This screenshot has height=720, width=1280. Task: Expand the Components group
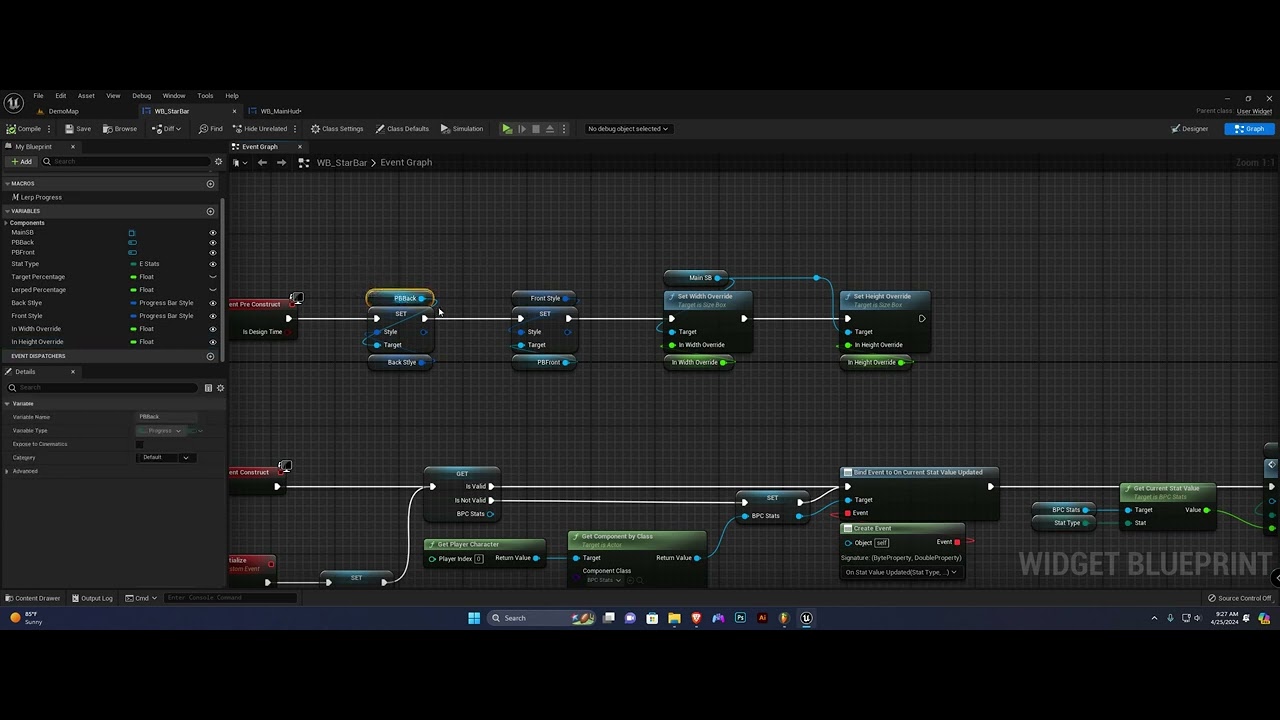(x=6, y=223)
